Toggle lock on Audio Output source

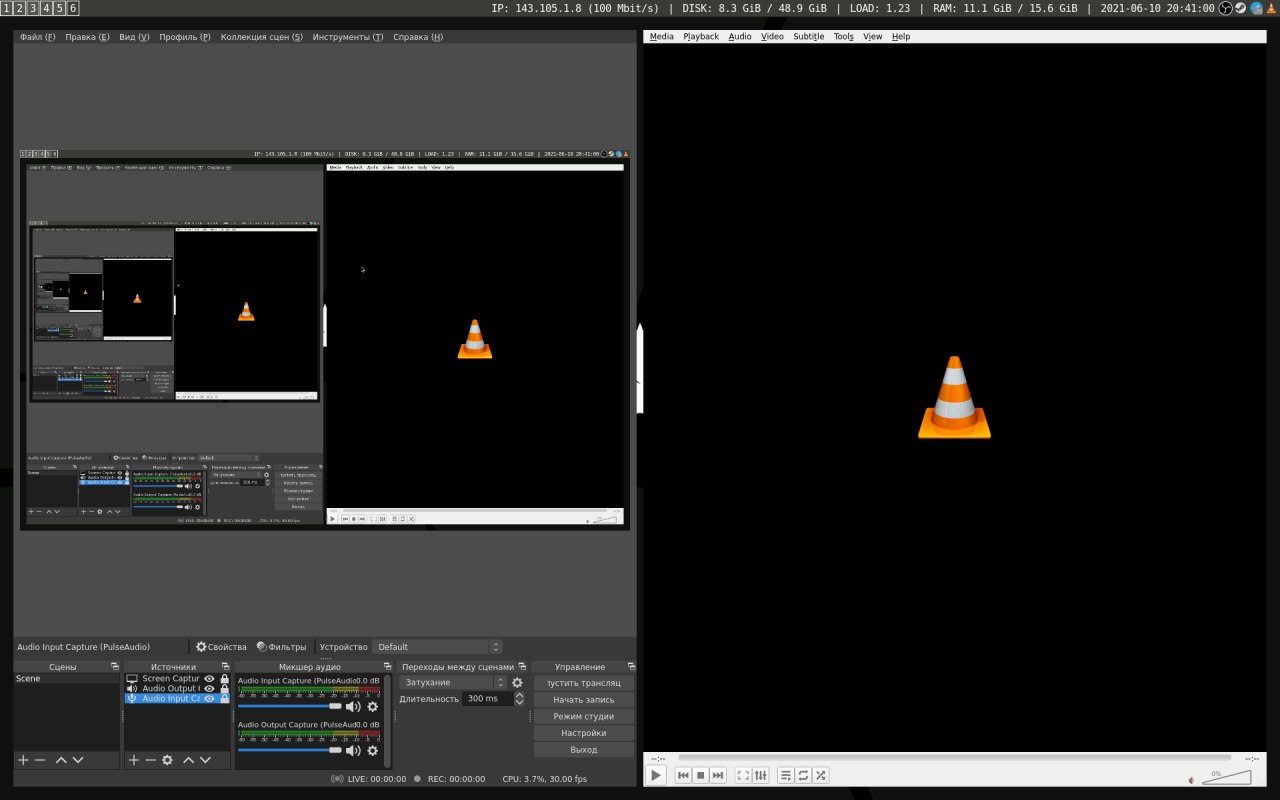tap(225, 689)
